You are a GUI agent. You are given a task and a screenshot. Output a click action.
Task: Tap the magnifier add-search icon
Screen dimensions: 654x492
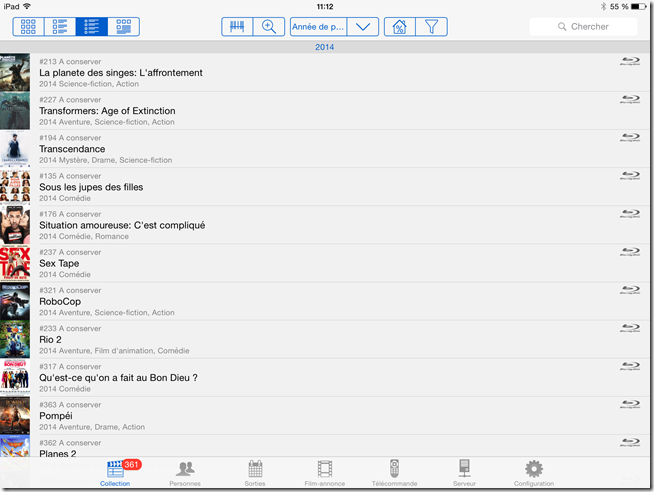click(x=269, y=27)
